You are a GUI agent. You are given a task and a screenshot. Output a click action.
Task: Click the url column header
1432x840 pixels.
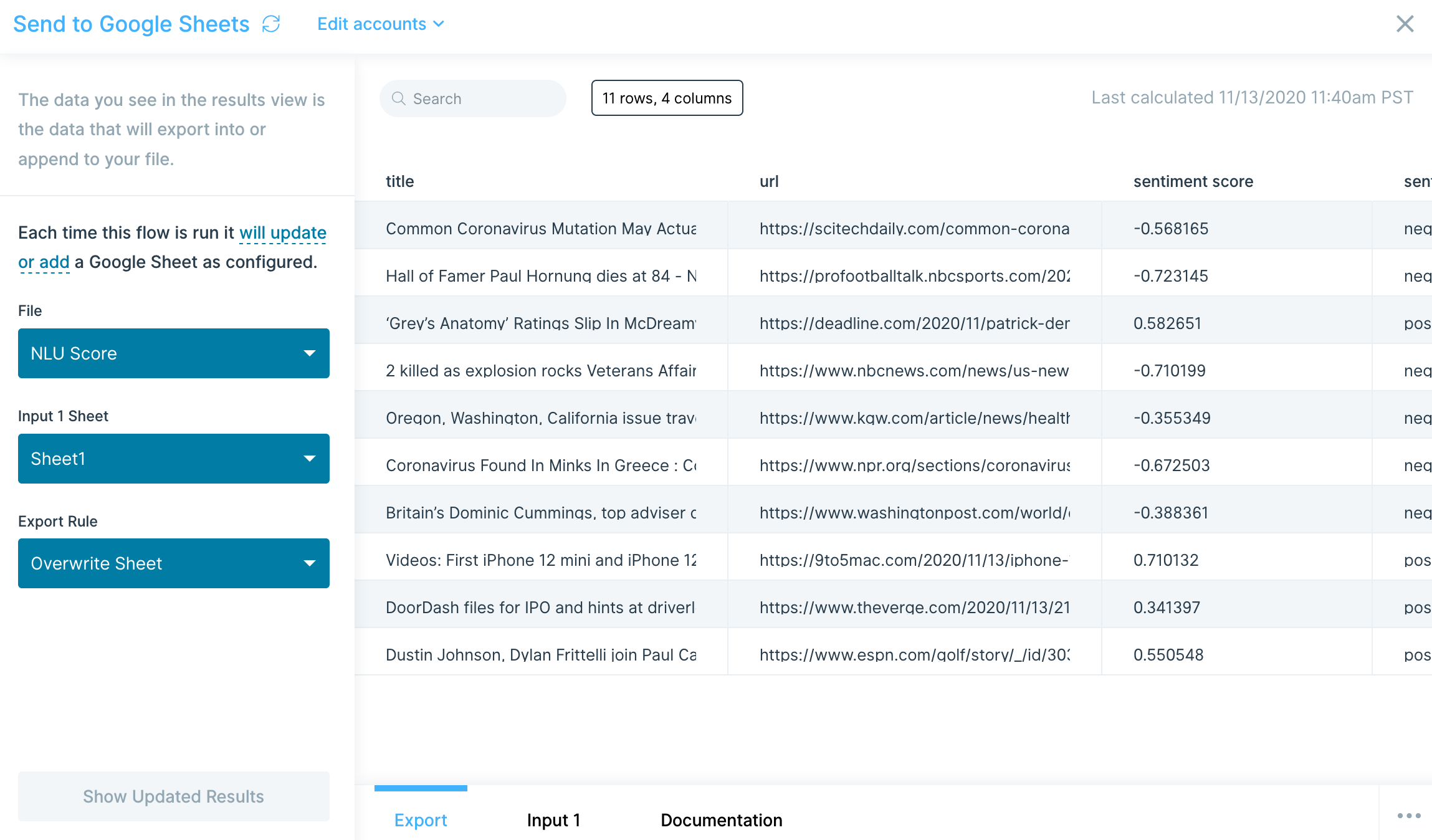coord(769,181)
